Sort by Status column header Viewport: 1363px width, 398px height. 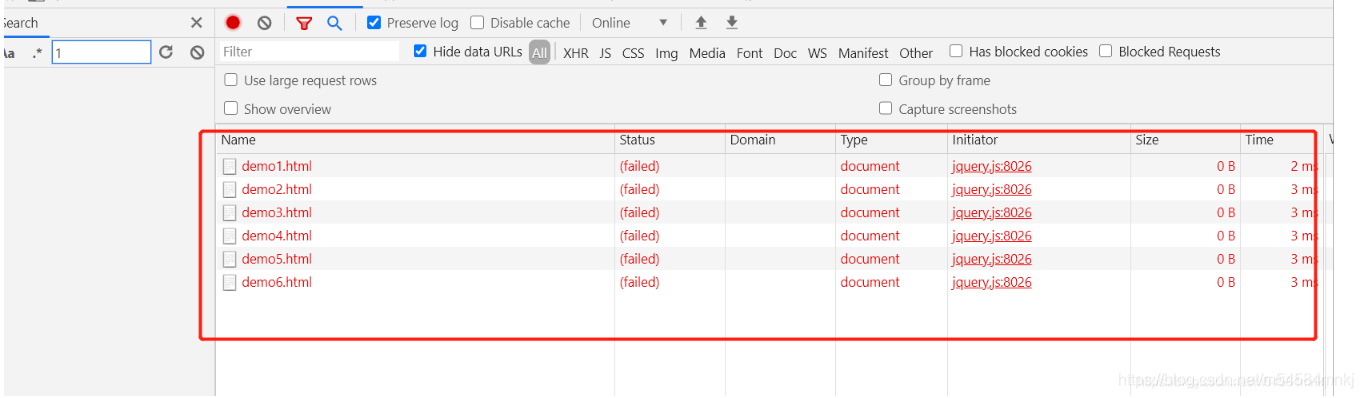point(670,140)
